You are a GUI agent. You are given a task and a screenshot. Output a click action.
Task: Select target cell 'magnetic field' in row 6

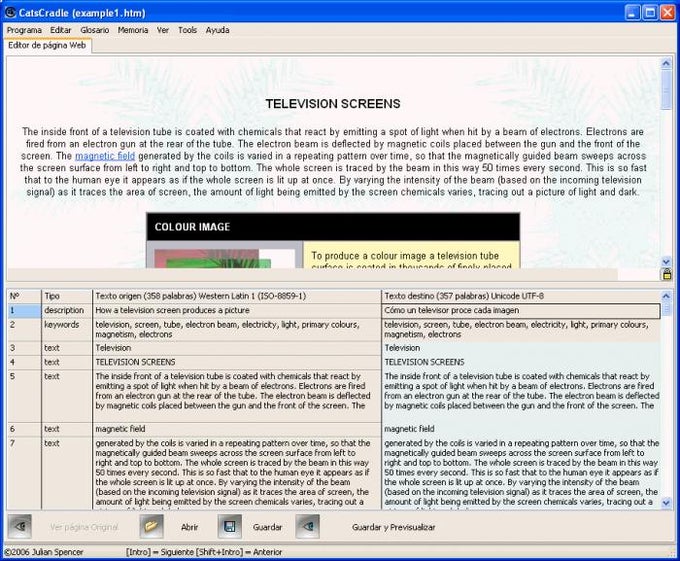(x=521, y=429)
